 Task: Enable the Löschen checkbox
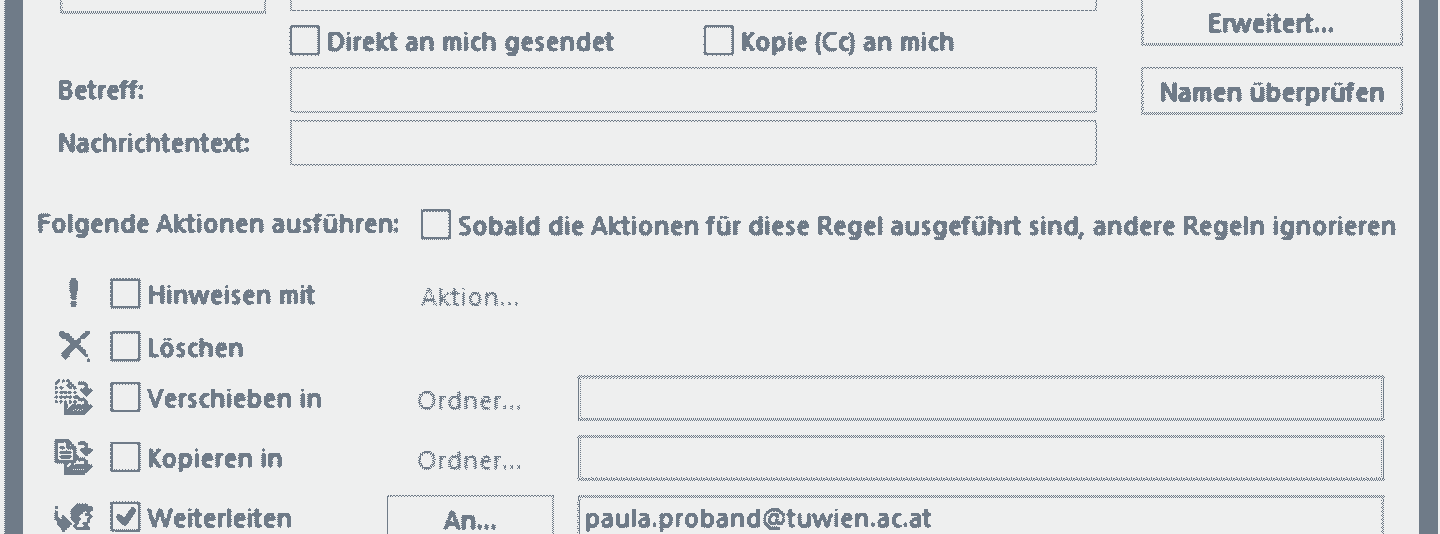(x=125, y=347)
